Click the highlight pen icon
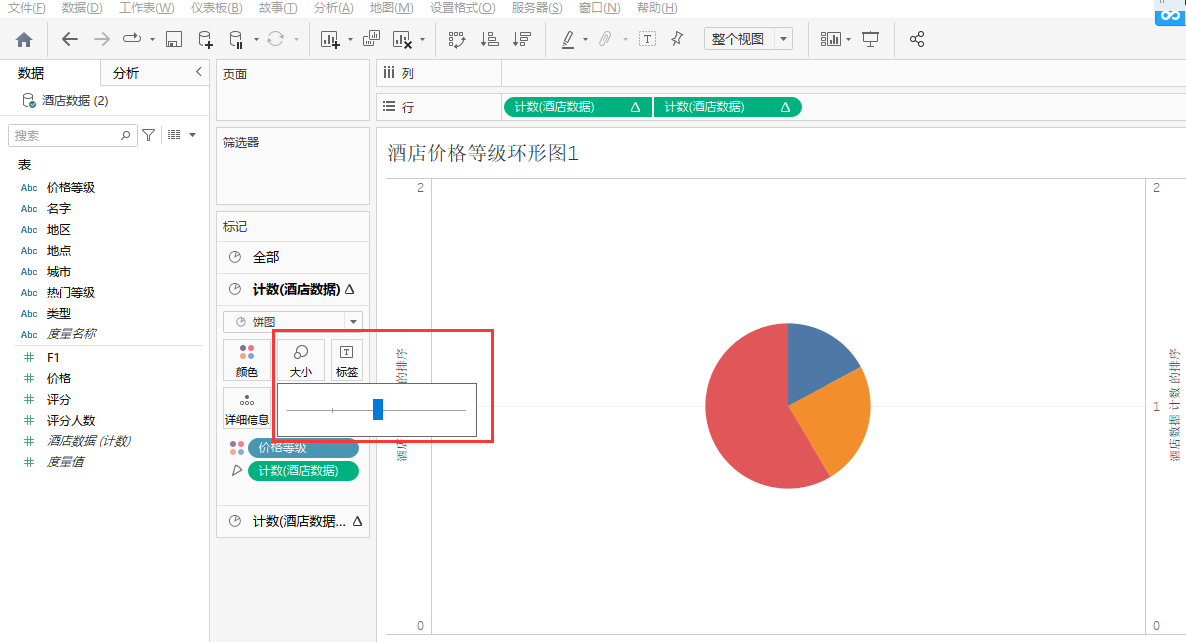Image resolution: width=1186 pixels, height=642 pixels. point(568,39)
